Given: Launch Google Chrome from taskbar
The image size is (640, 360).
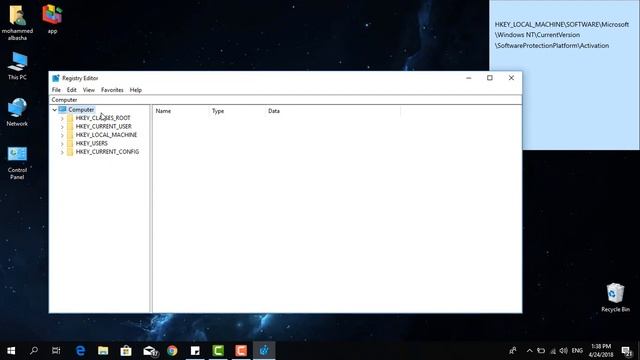Looking at the screenshot, I should pos(172,350).
